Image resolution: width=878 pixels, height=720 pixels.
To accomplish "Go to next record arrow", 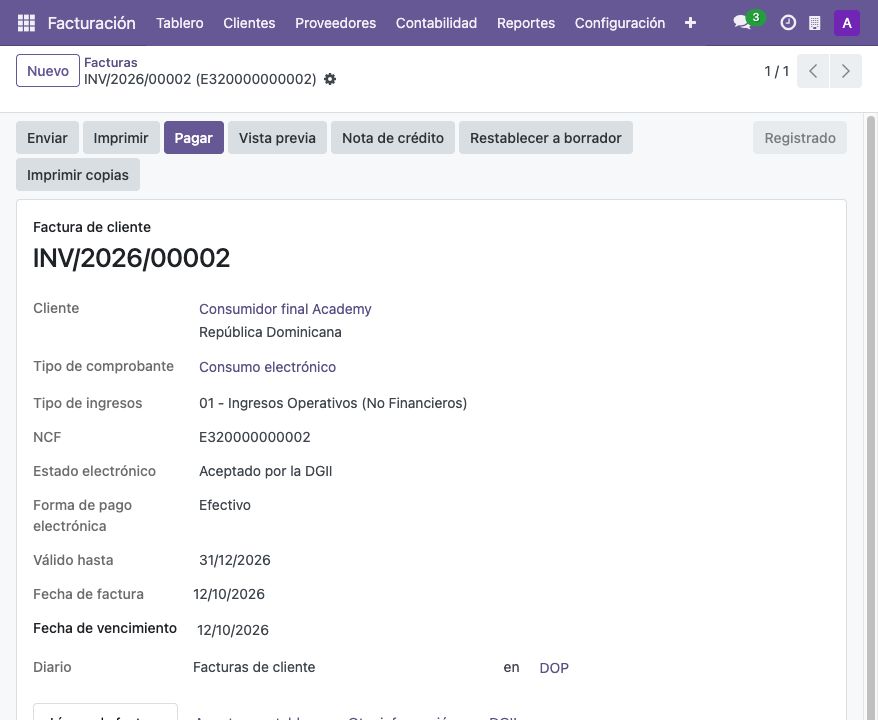I will 846,71.
